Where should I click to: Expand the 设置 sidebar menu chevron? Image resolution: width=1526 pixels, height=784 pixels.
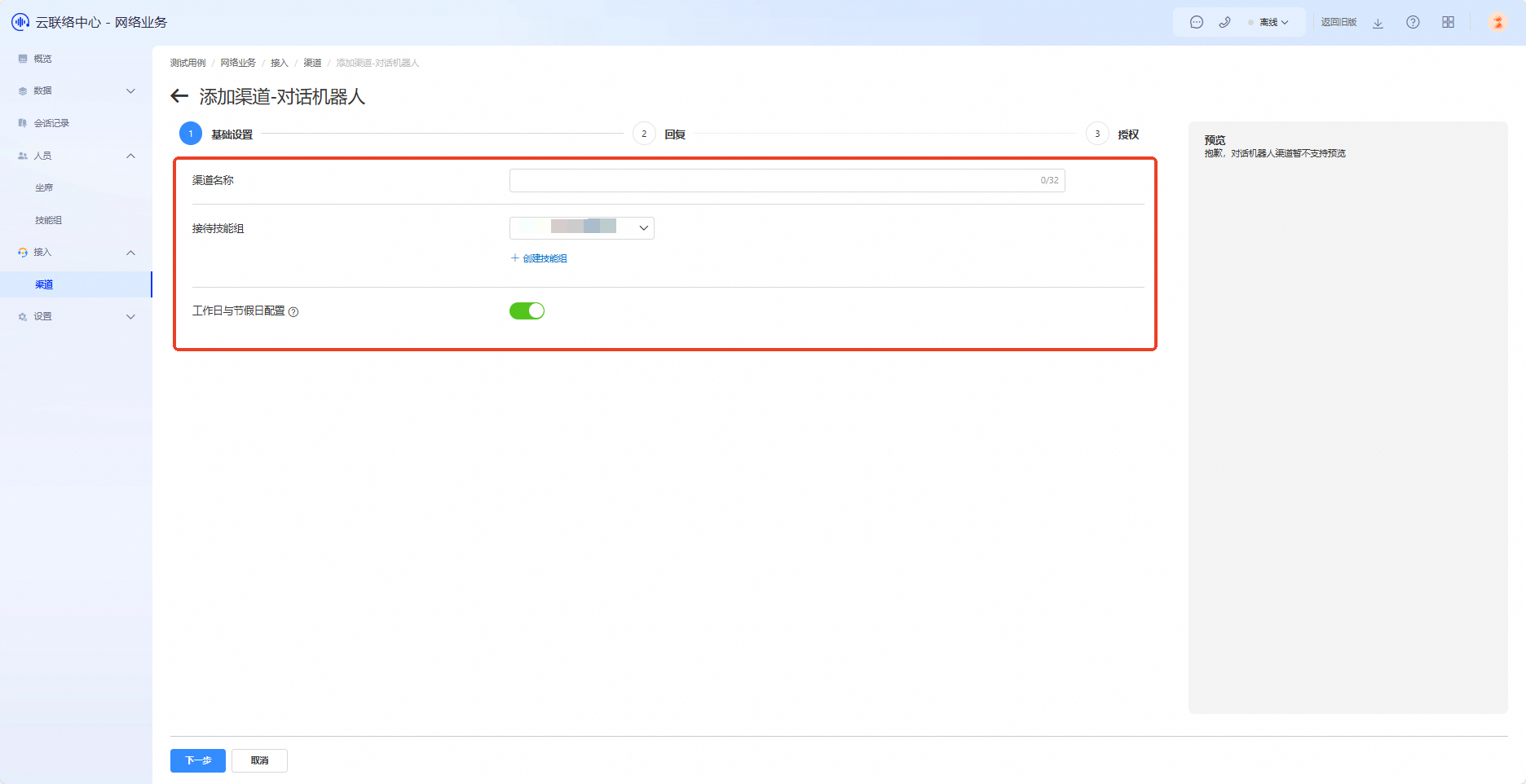[x=130, y=316]
